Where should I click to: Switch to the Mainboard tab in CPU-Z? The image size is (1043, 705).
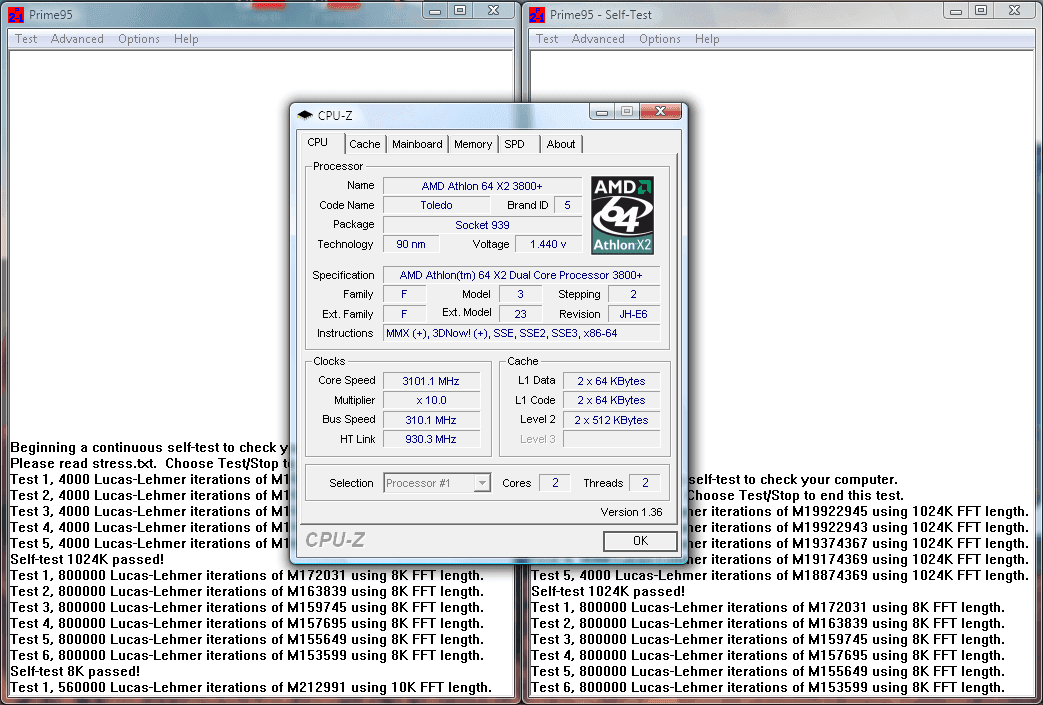tap(417, 144)
